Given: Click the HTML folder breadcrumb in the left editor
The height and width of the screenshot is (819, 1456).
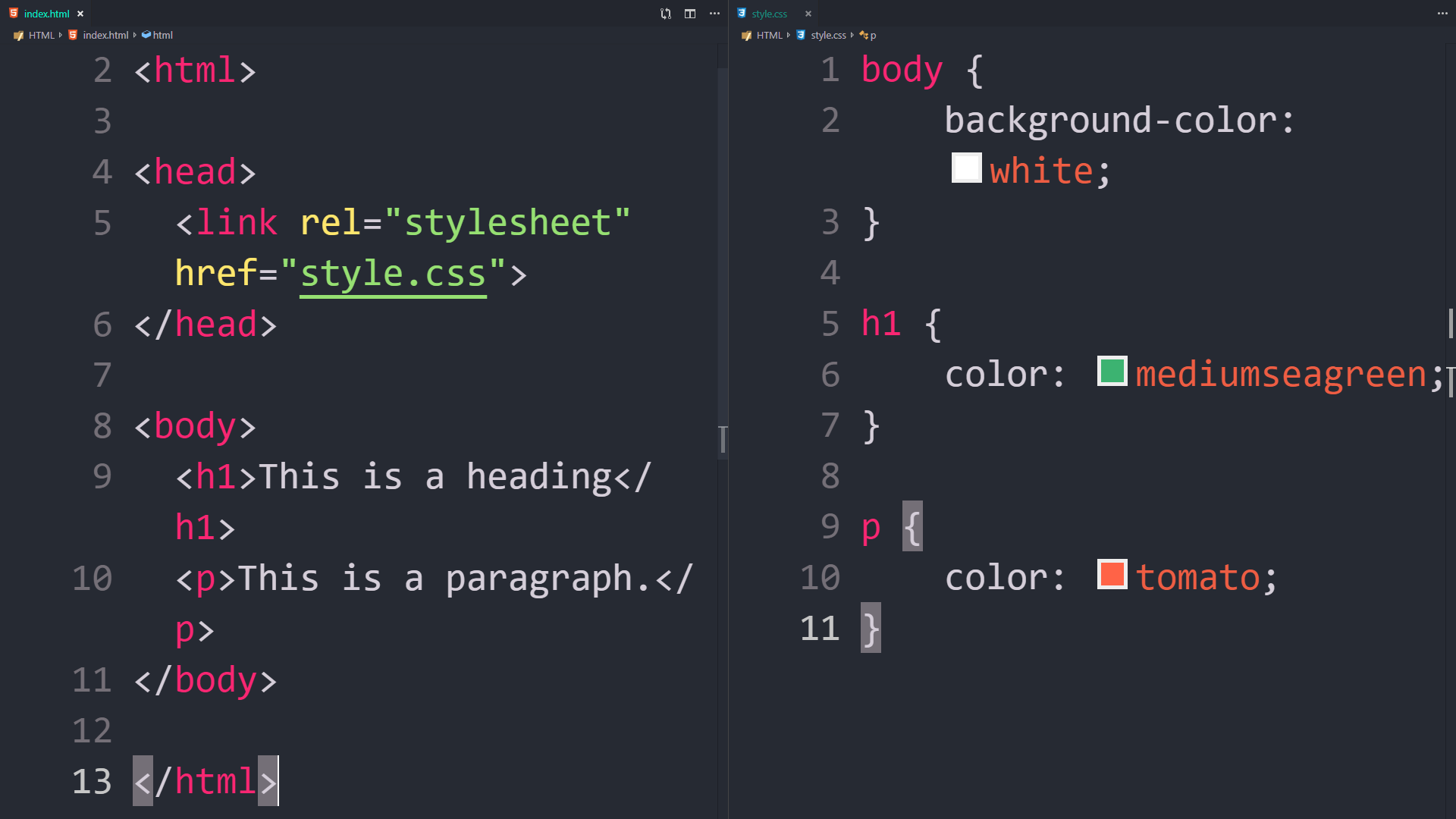Looking at the screenshot, I should [41, 35].
